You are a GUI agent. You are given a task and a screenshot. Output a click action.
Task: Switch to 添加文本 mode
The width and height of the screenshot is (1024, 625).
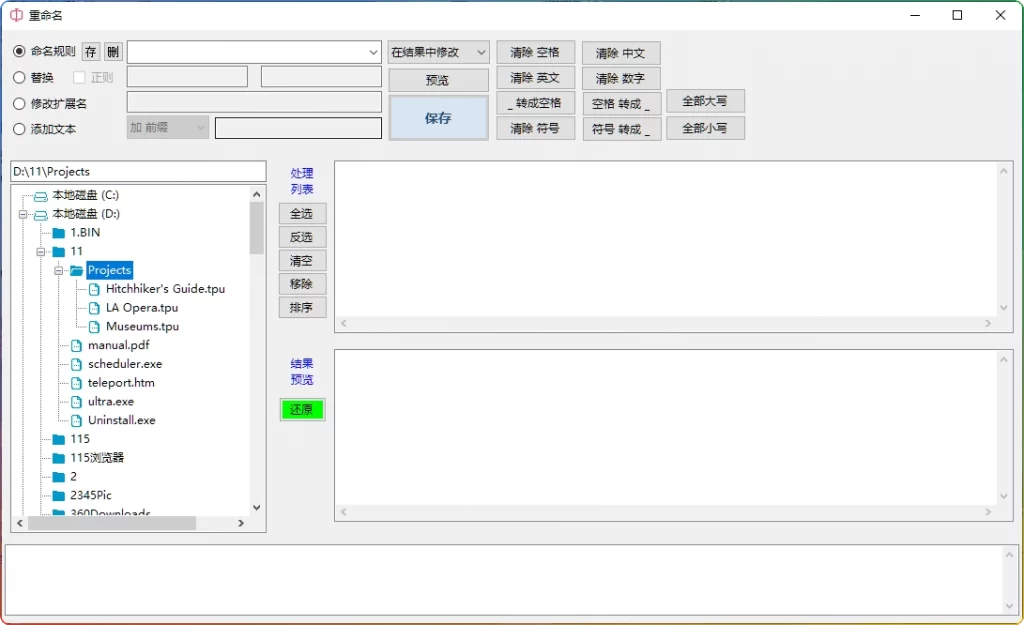tap(18, 126)
